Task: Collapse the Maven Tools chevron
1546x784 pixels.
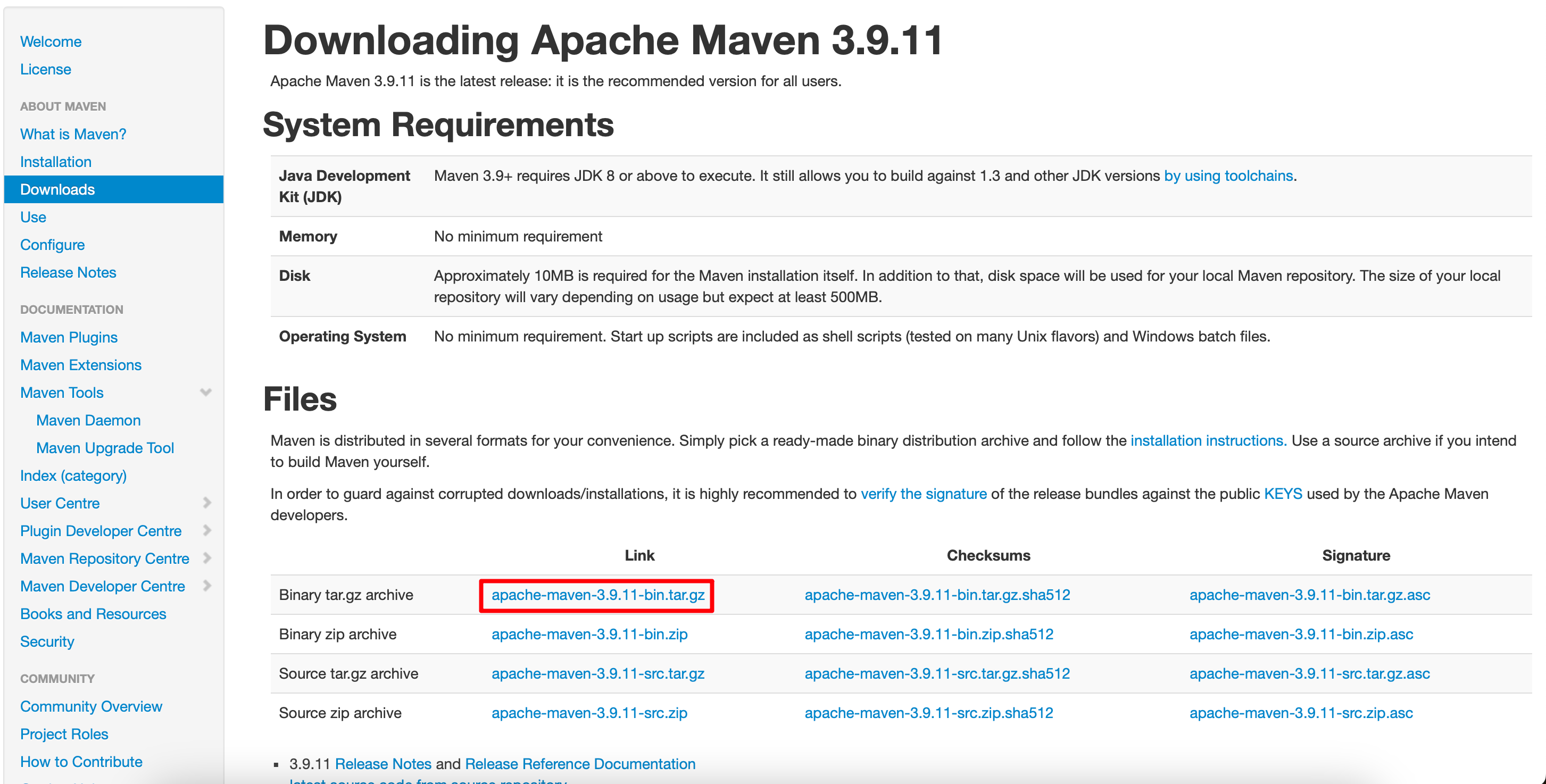Action: click(206, 393)
